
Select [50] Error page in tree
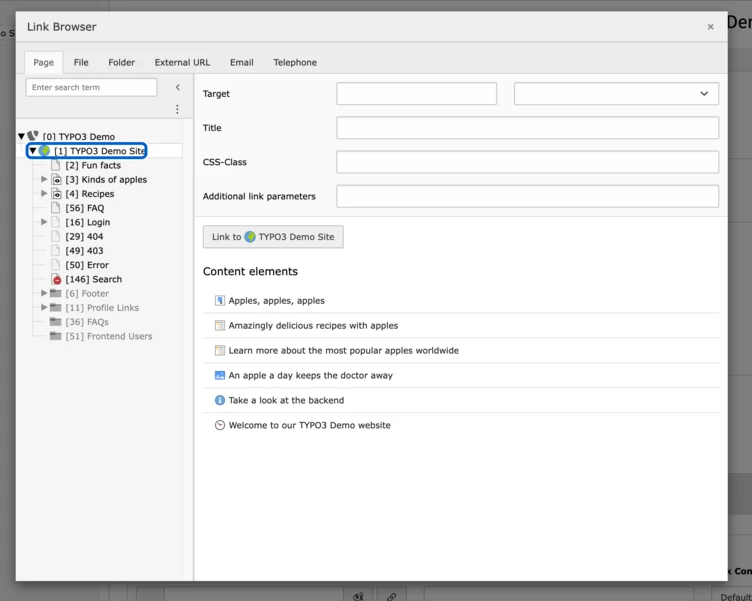pos(87,265)
